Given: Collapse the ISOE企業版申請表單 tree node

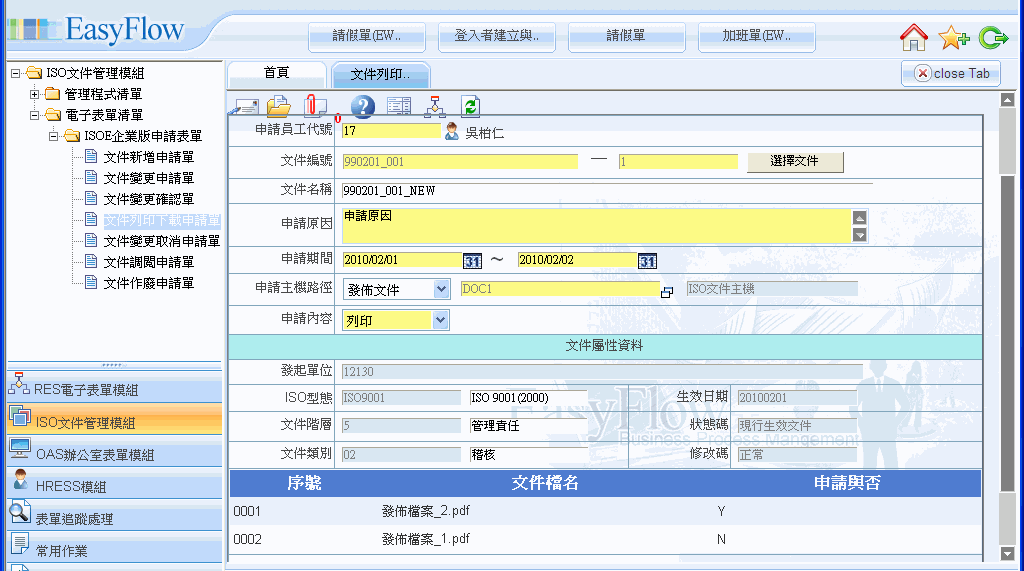Looking at the screenshot, I should pos(54,136).
